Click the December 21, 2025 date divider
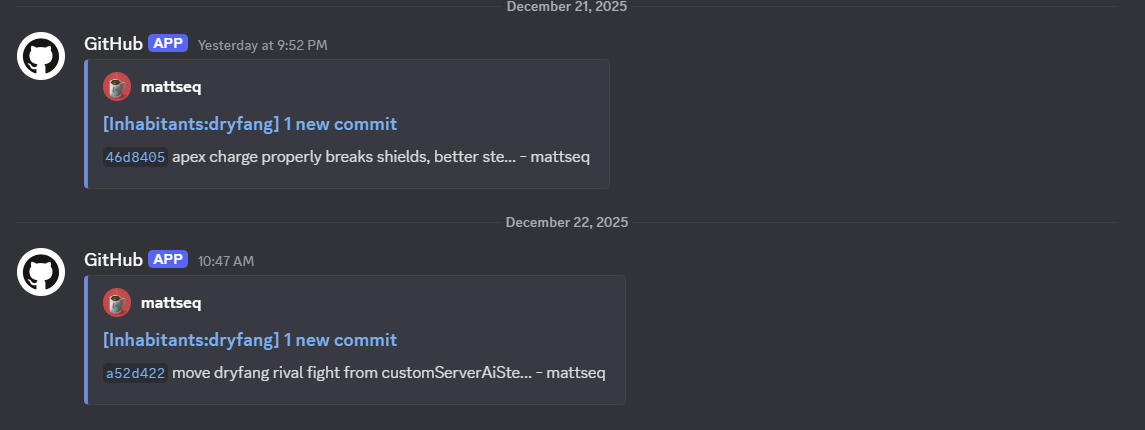1145x430 pixels. click(x=567, y=6)
